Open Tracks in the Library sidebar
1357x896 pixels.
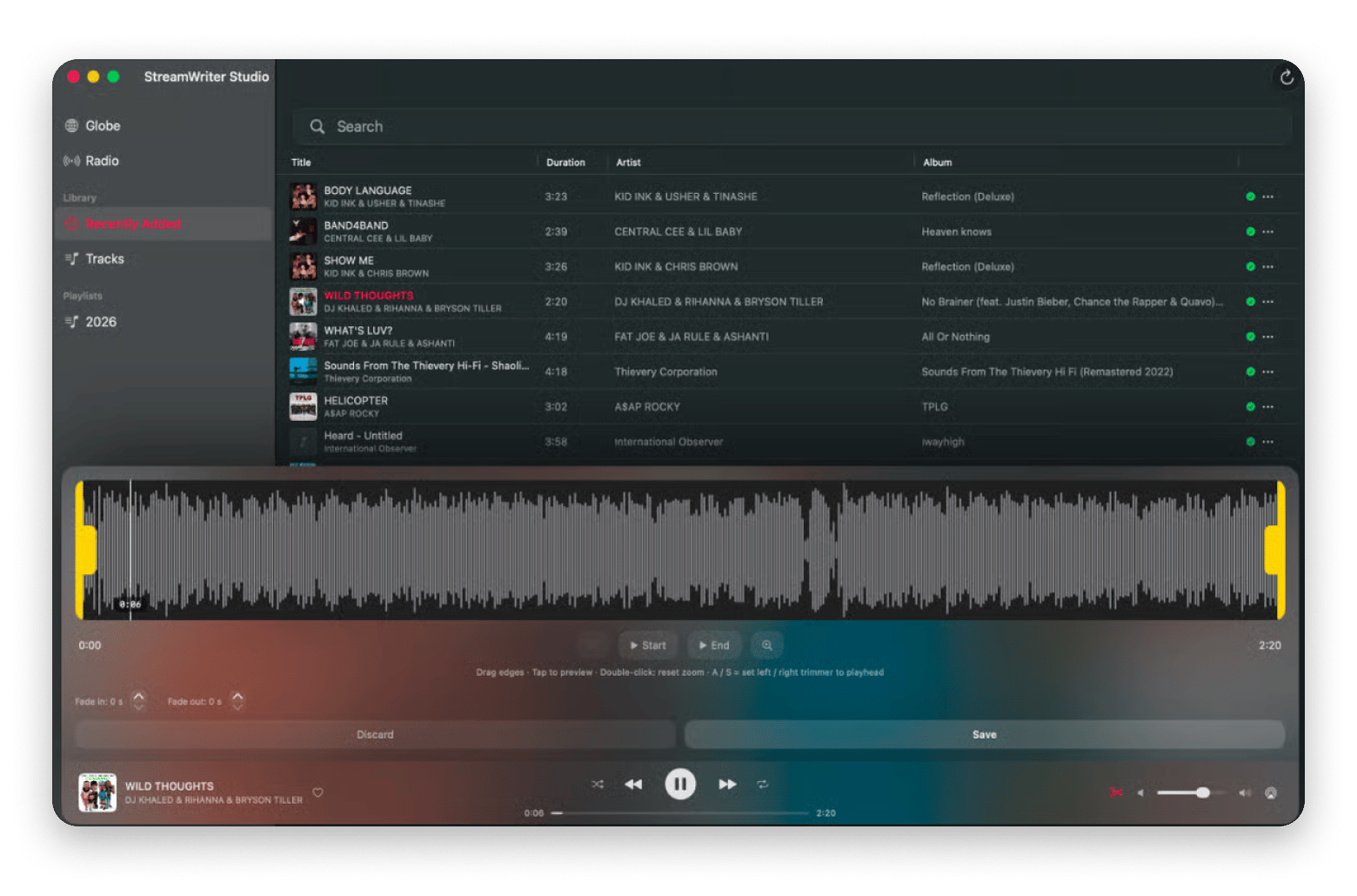pos(94,259)
